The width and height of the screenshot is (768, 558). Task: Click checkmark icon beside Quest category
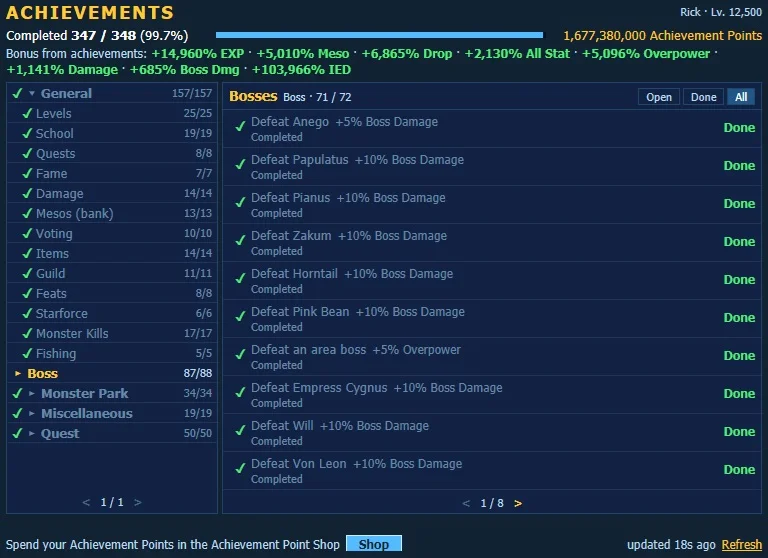[17, 433]
